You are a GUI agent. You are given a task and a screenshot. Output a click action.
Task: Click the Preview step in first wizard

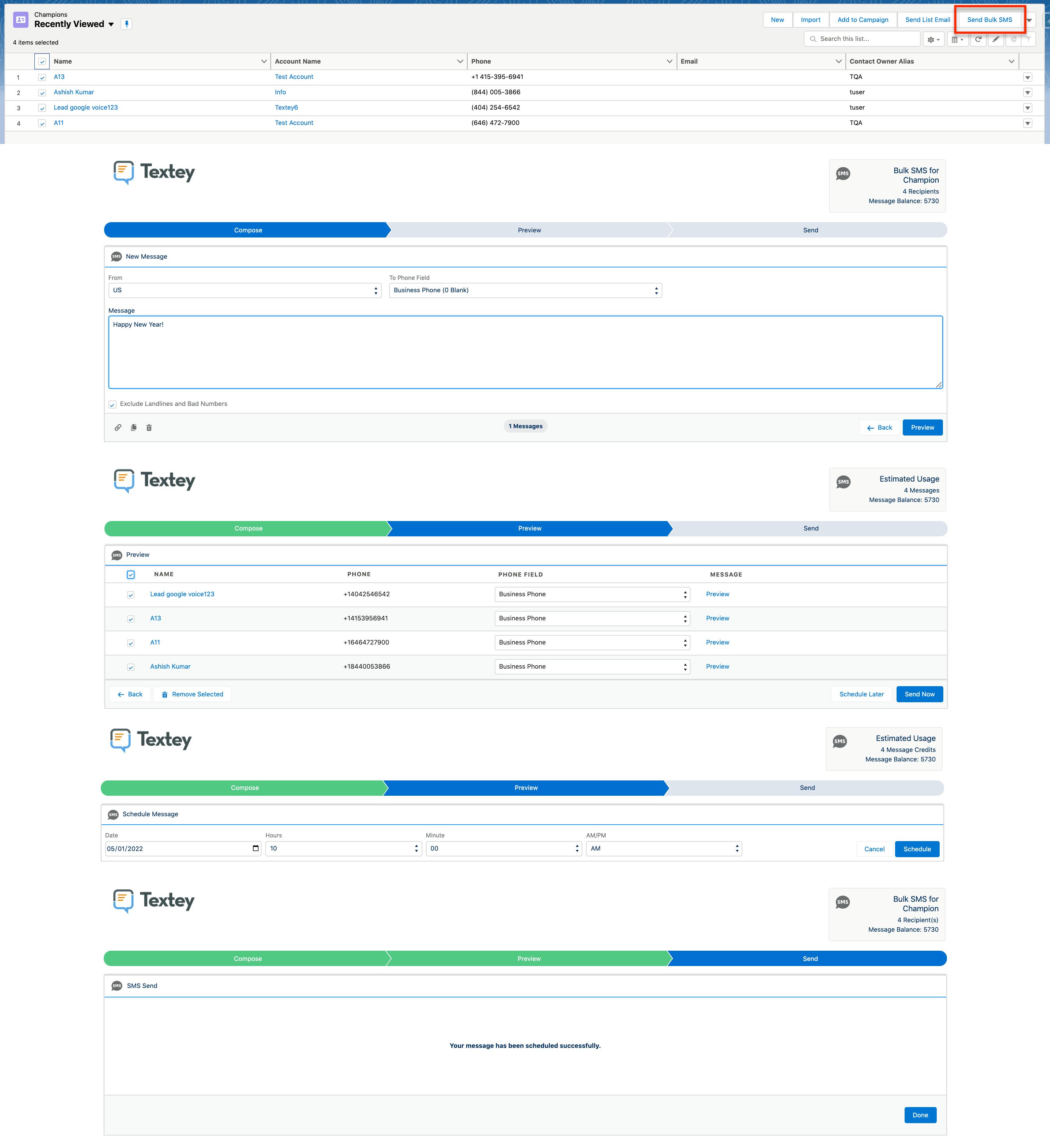(529, 230)
